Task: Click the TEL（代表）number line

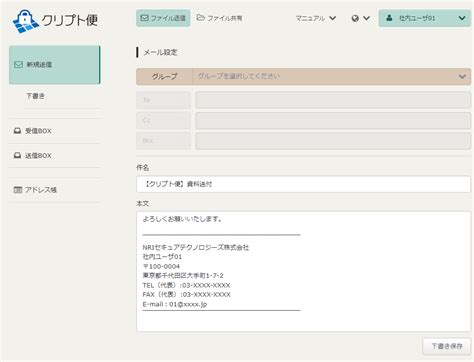Action: (x=186, y=285)
